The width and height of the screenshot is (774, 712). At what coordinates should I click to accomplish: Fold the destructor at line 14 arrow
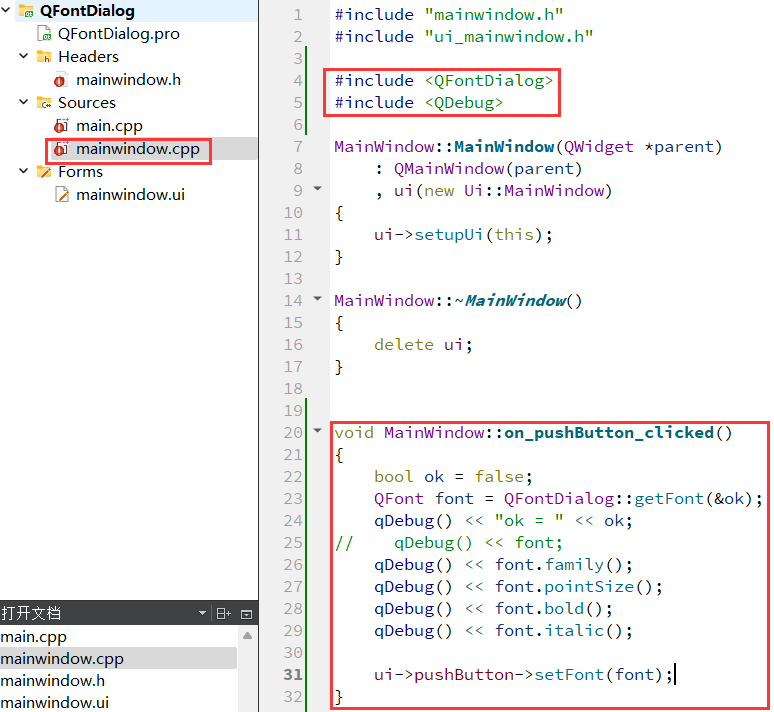(317, 298)
